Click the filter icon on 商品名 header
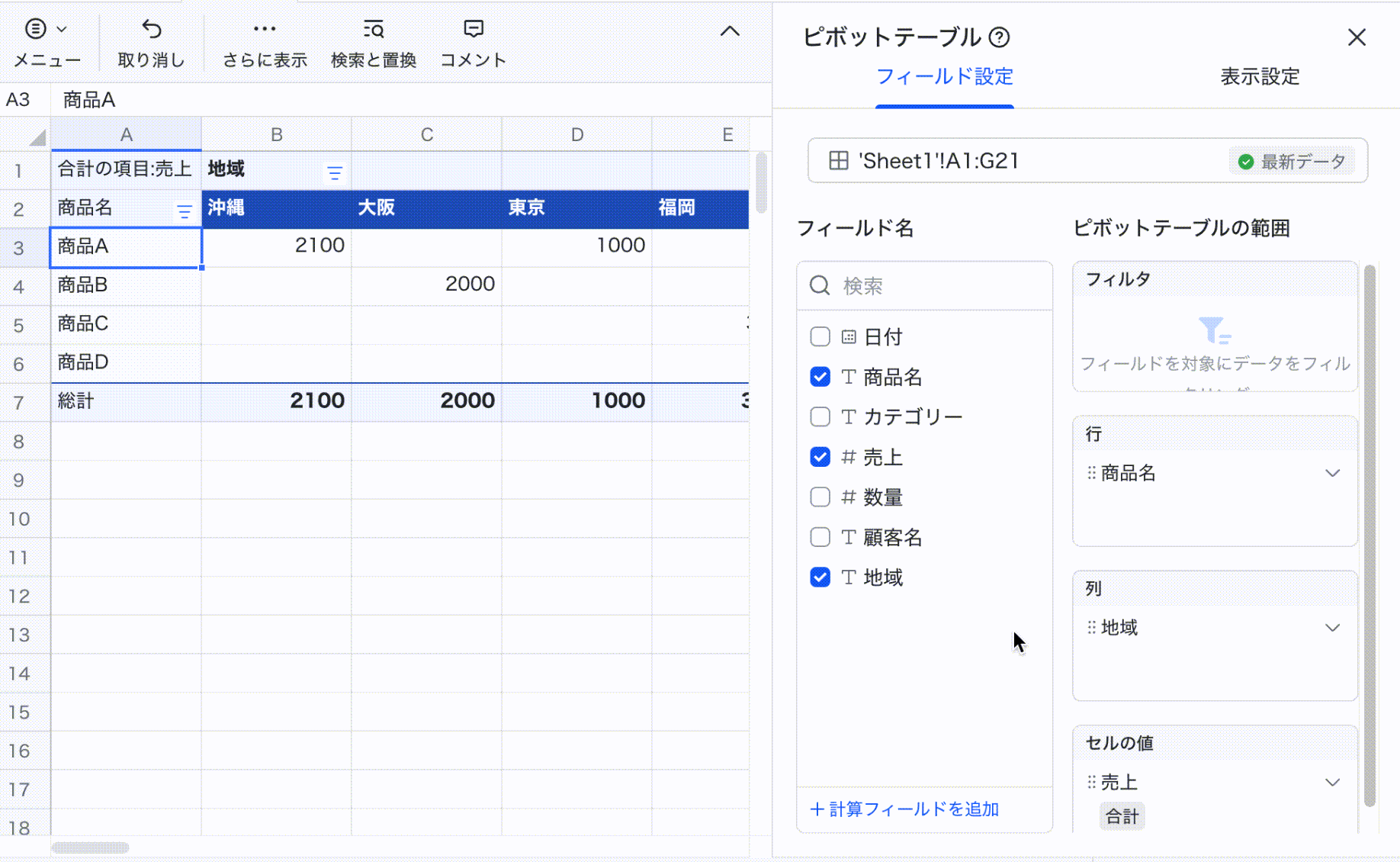The width and height of the screenshot is (1400, 862). tap(185, 211)
